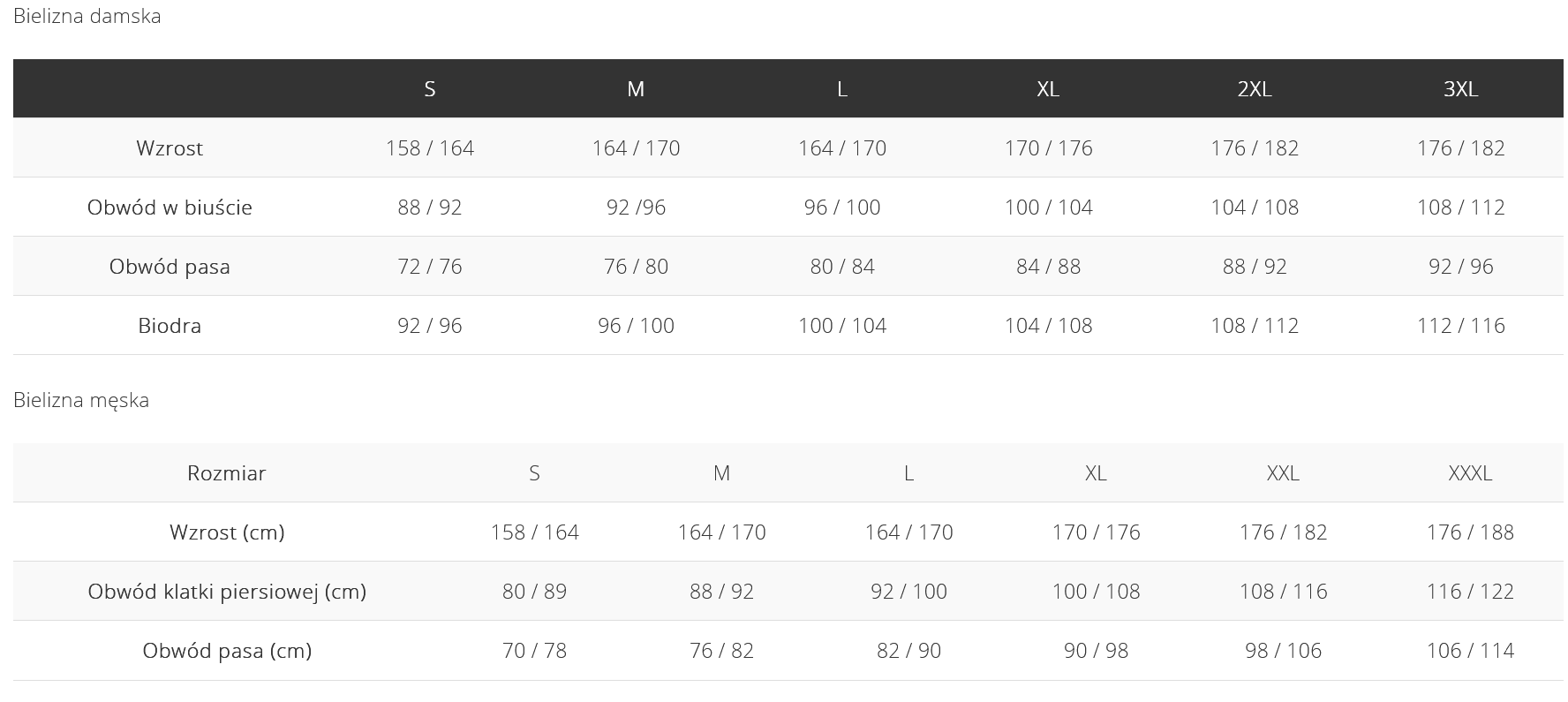Screen dimensions: 1568x702
Task: Select the 70 / 78 waist cell
Action: 534,651
